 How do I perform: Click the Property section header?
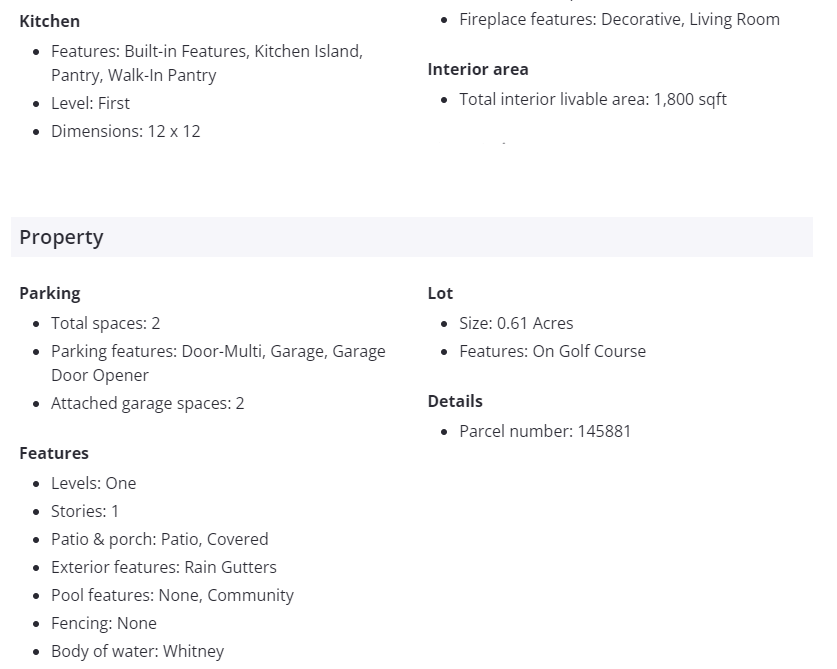pos(62,237)
